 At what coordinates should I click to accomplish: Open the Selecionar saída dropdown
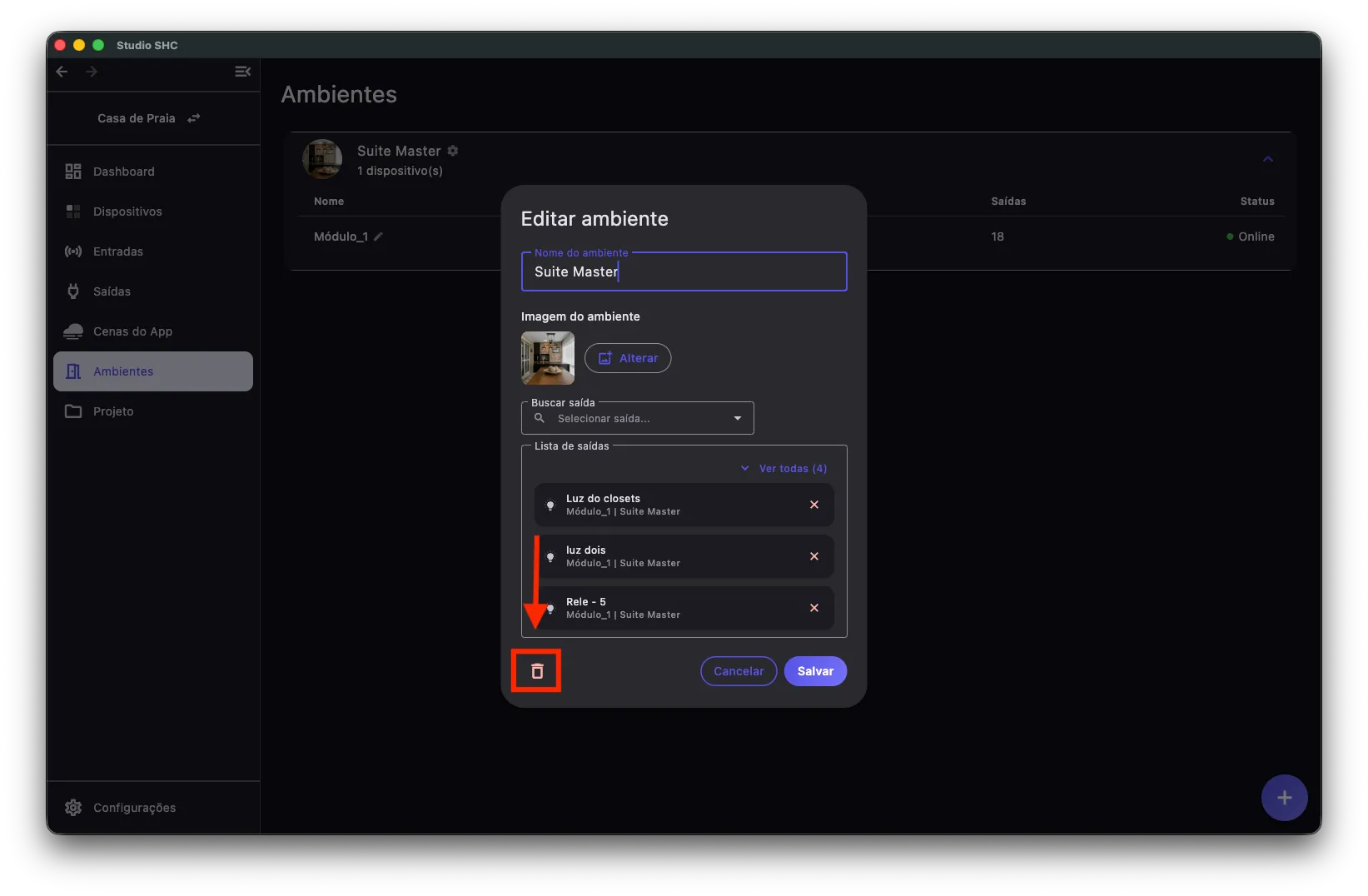[638, 418]
